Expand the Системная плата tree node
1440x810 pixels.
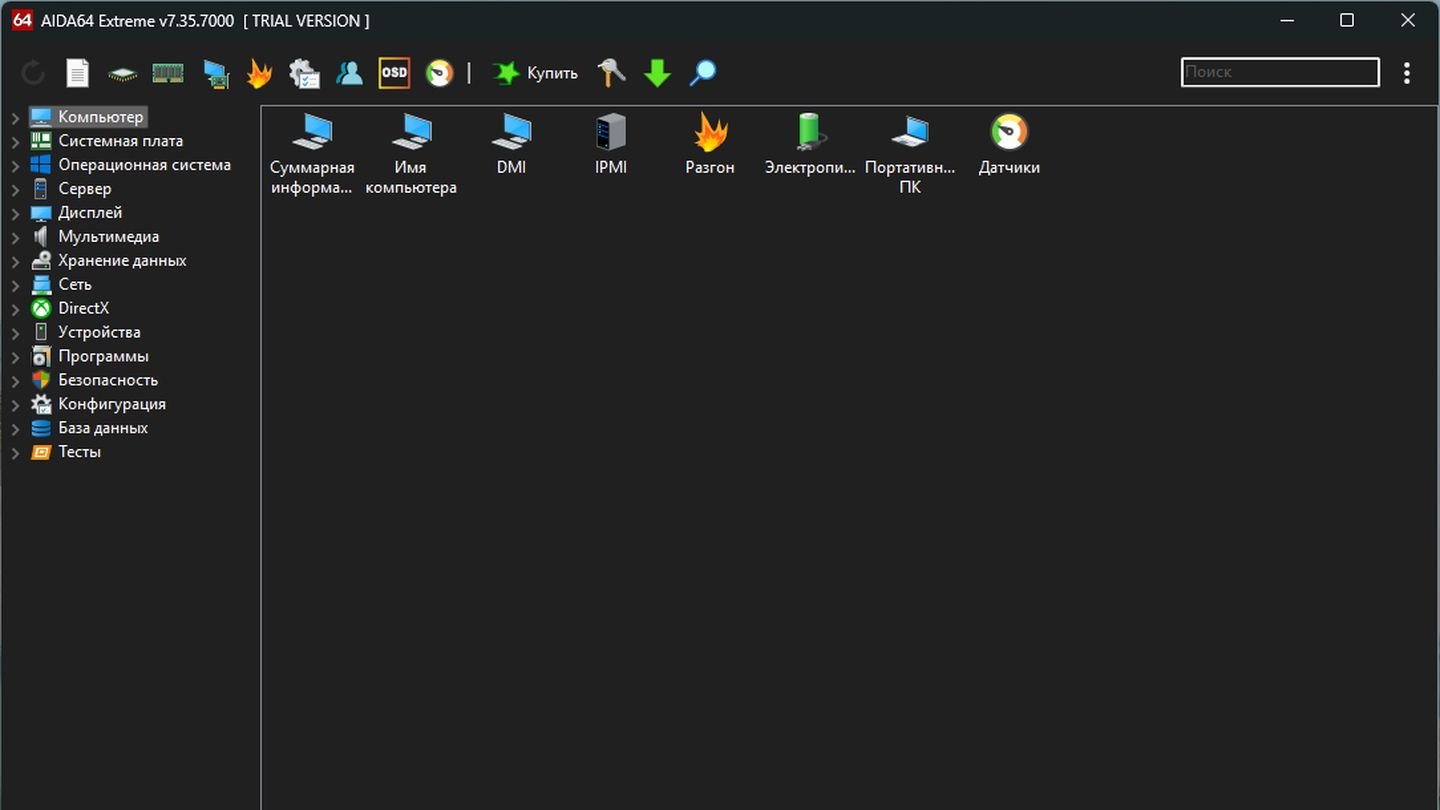(x=15, y=142)
